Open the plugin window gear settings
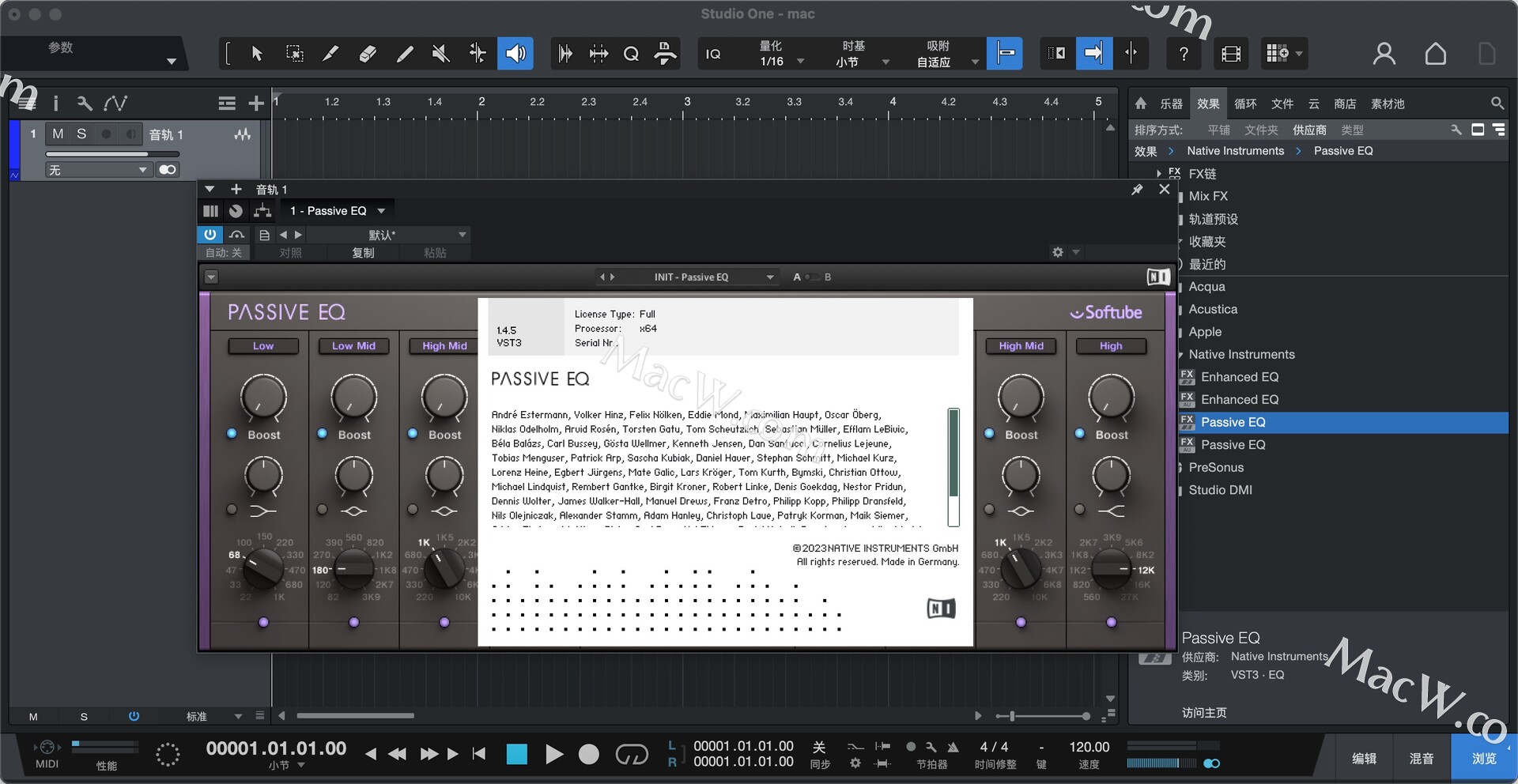This screenshot has width=1518, height=784. click(x=1058, y=252)
